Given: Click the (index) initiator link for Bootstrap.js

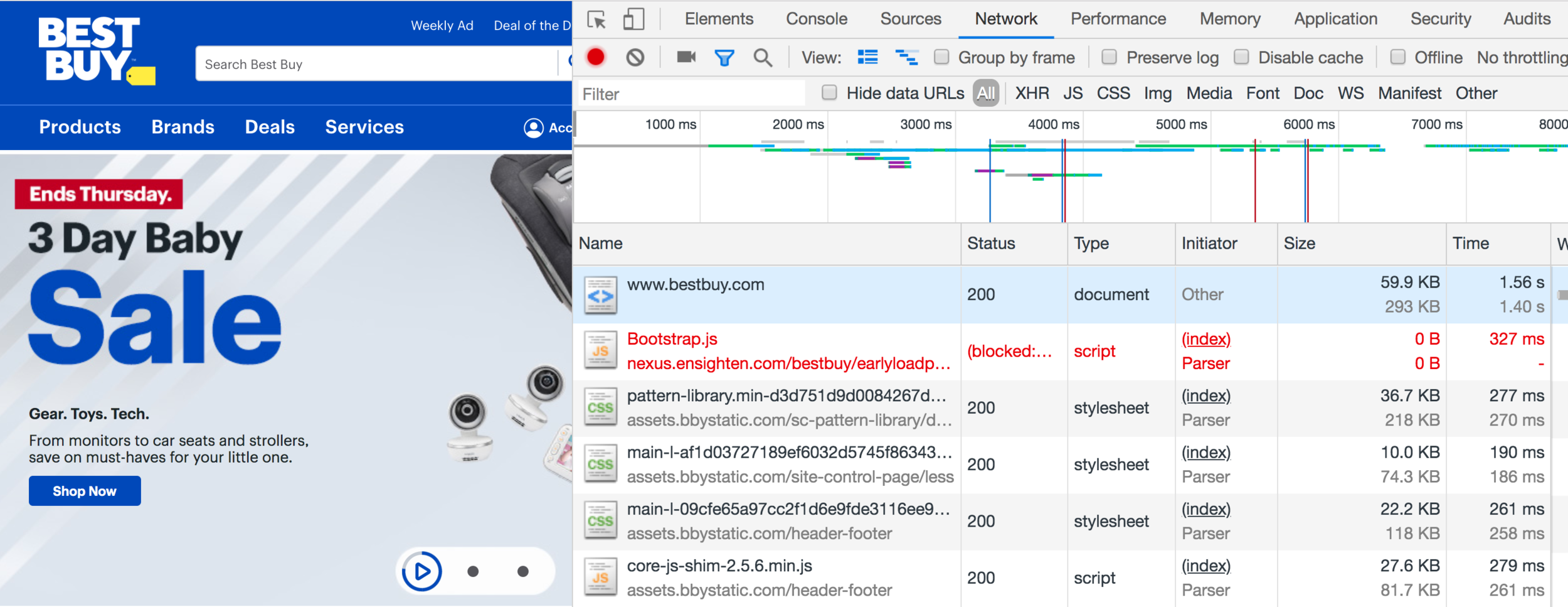Looking at the screenshot, I should 1206,339.
